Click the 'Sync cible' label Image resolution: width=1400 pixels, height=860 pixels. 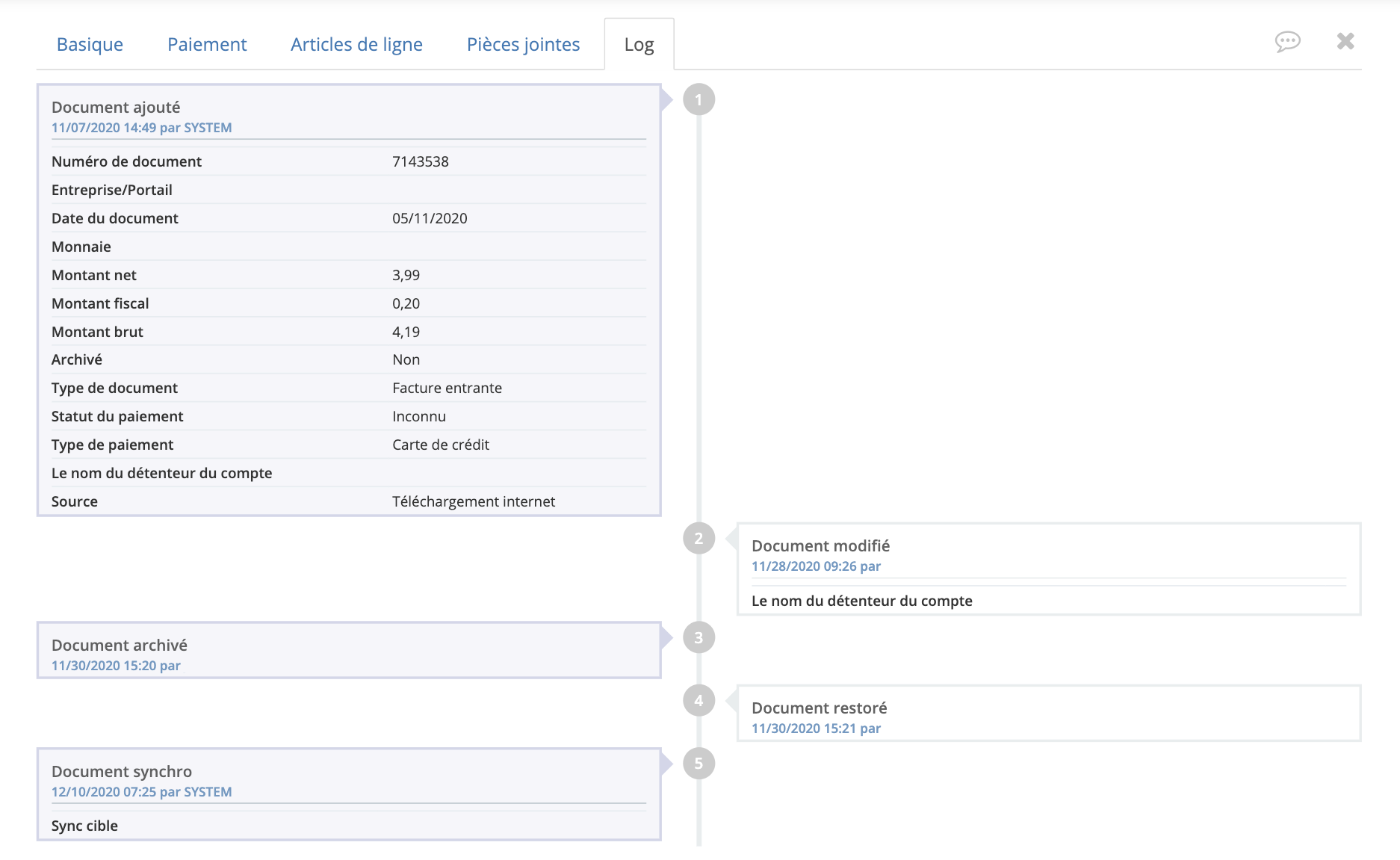[84, 826]
